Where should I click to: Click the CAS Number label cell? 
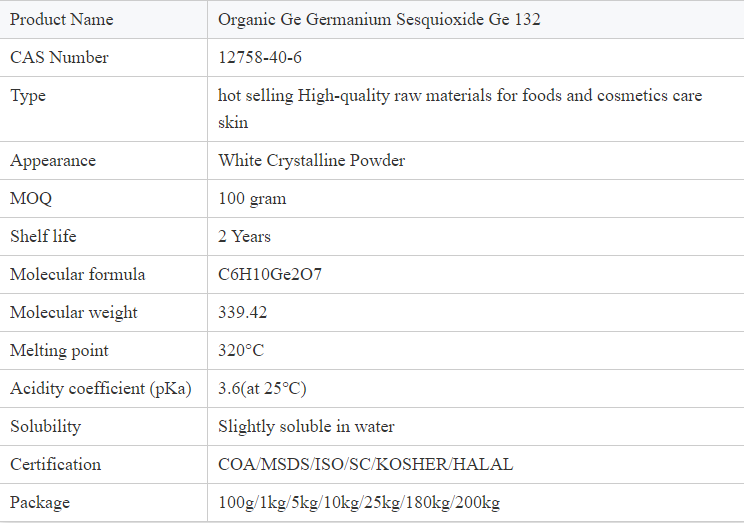[x=59, y=57]
